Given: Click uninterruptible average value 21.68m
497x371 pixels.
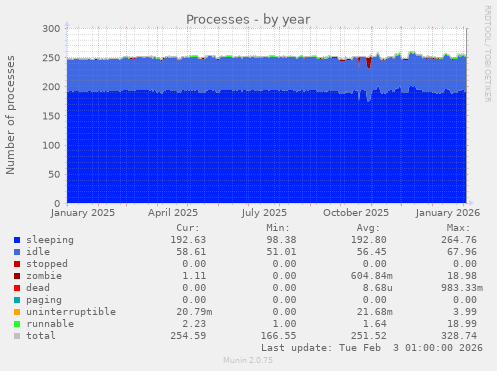Looking at the screenshot, I should pyautogui.click(x=375, y=312).
